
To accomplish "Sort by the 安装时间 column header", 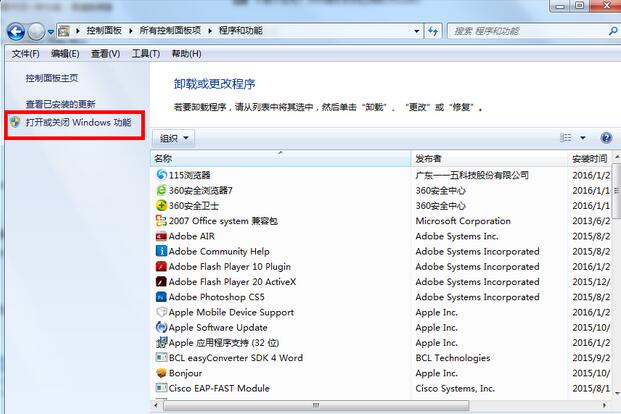I will pos(591,158).
